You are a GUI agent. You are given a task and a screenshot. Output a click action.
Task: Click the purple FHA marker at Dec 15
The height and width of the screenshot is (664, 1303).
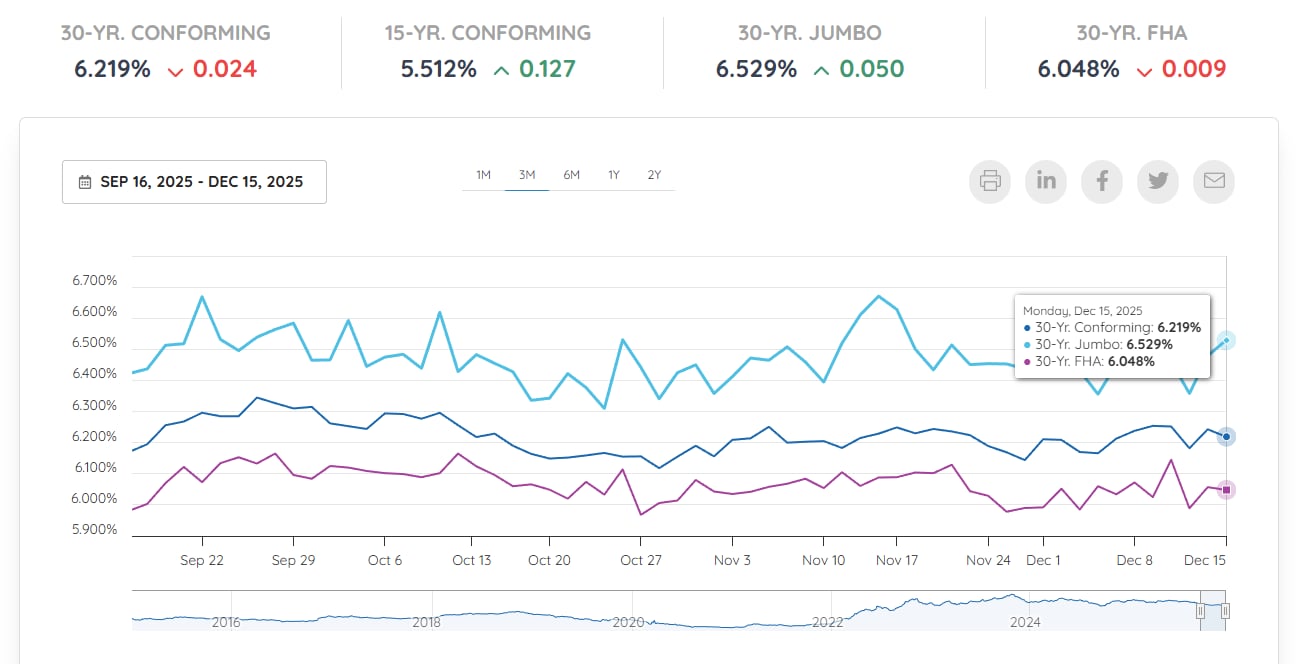point(1226,489)
